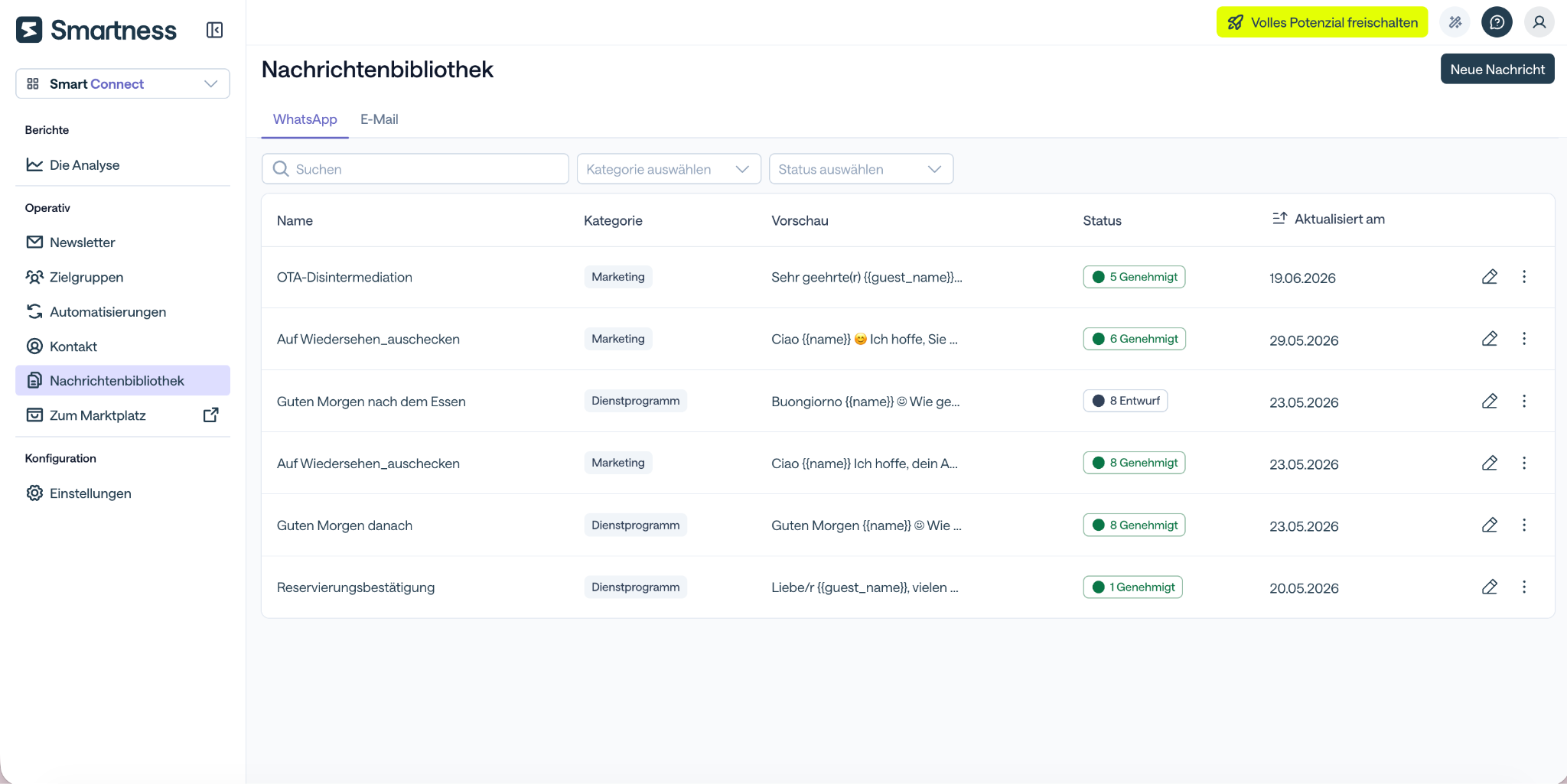Edit the message dated 29.05.2026
Screen dimensions: 1567x784
[1489, 339]
